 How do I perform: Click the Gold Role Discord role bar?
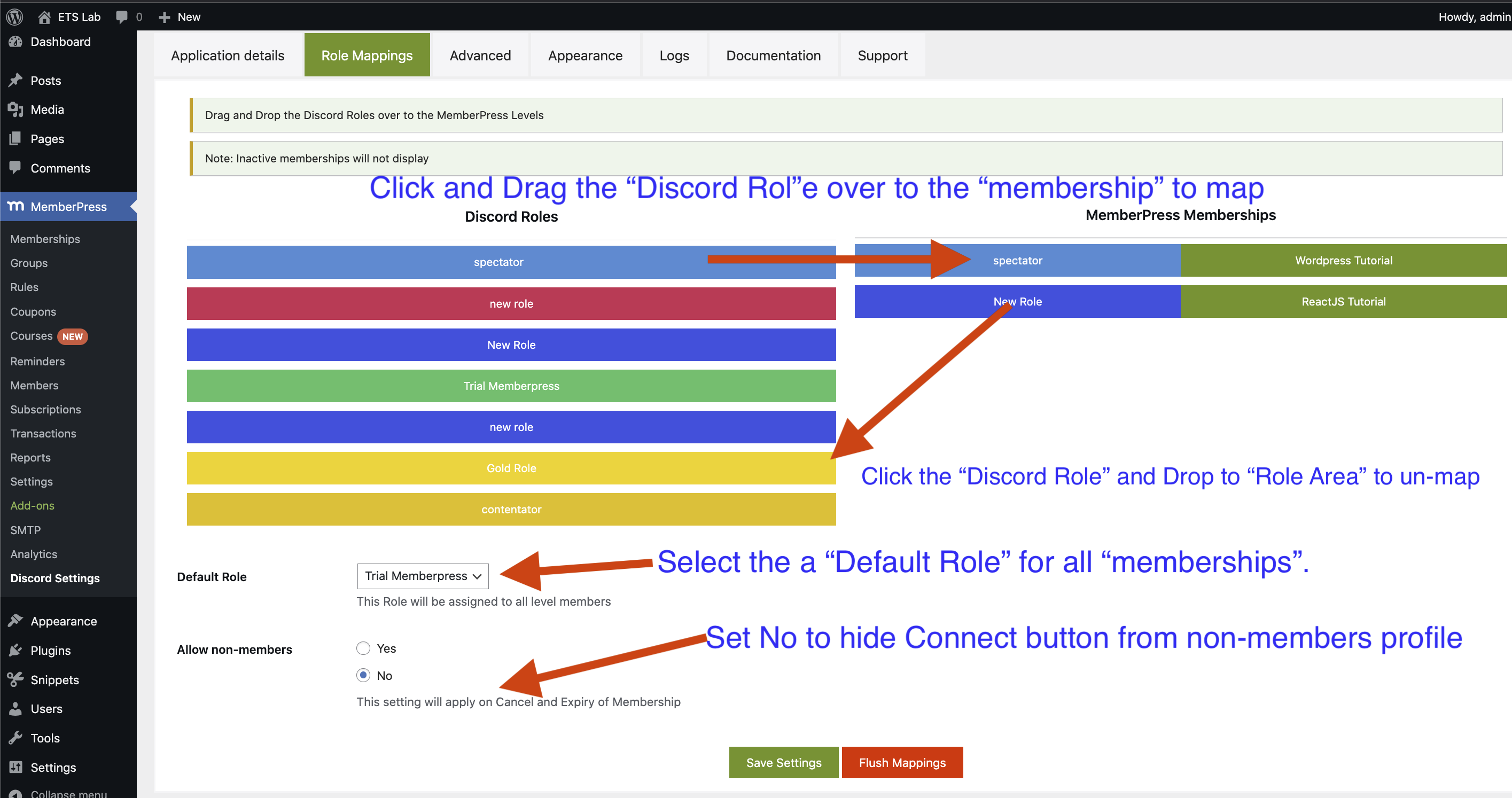click(511, 467)
